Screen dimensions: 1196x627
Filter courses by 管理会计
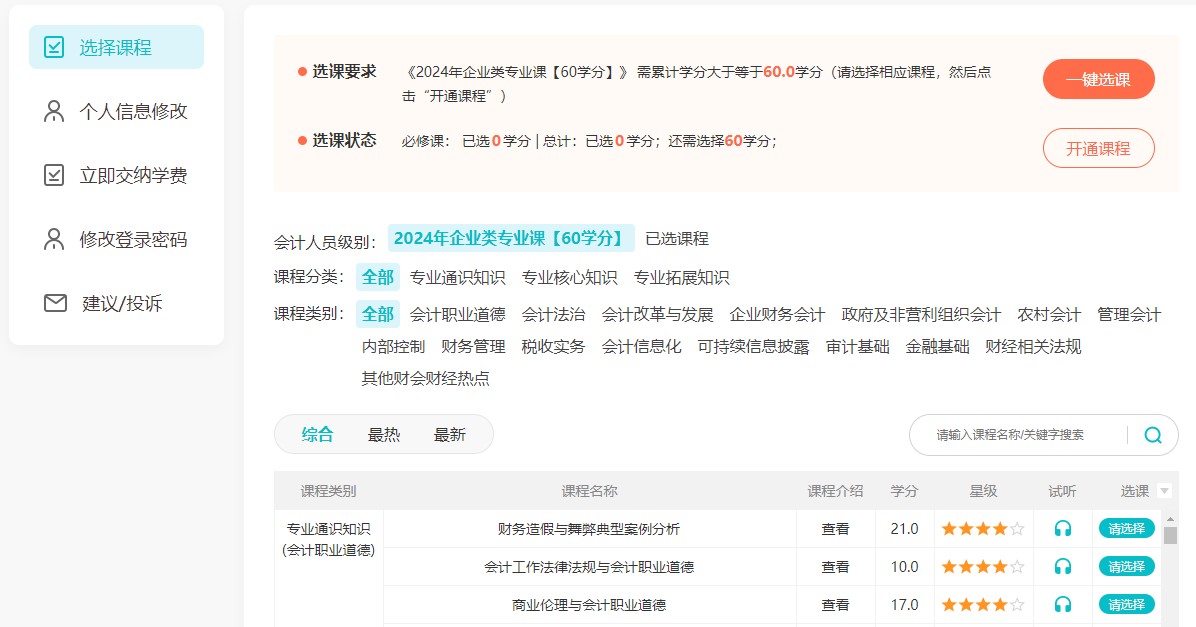pos(1129,314)
